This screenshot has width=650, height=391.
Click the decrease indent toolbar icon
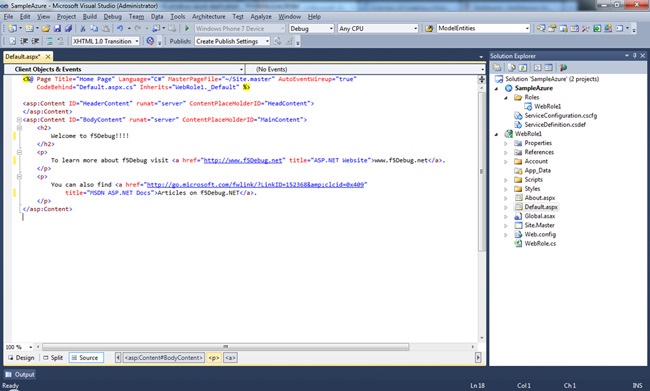24,41
